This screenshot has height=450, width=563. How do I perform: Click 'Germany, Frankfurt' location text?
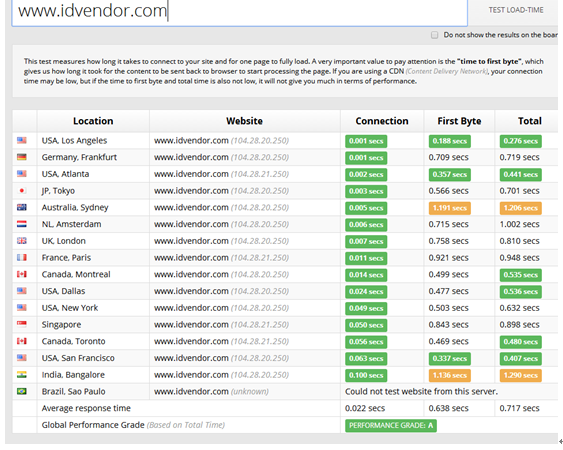tap(79, 157)
